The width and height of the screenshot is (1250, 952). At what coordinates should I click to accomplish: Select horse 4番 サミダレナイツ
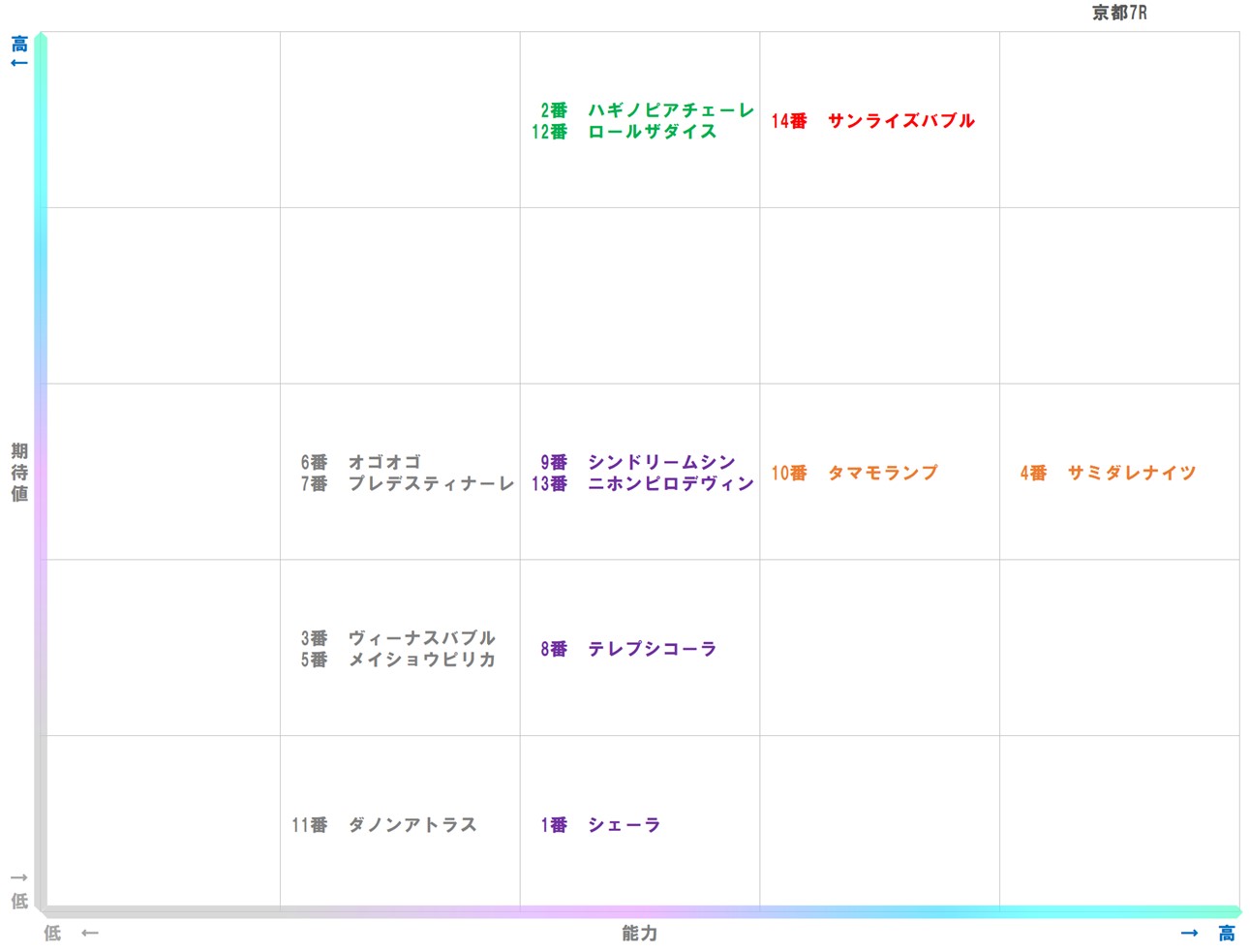1108,473
